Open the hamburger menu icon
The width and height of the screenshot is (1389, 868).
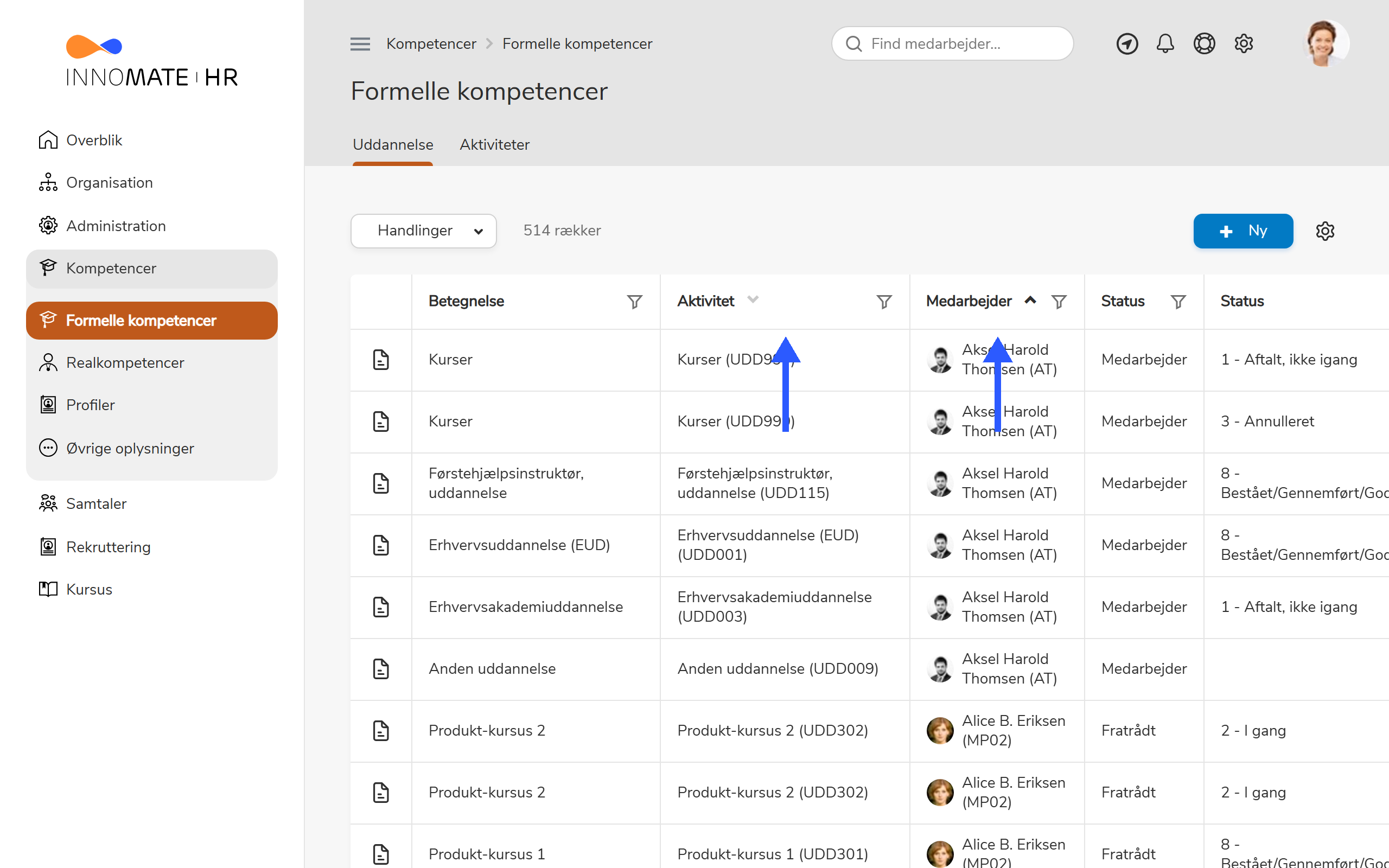click(x=360, y=43)
